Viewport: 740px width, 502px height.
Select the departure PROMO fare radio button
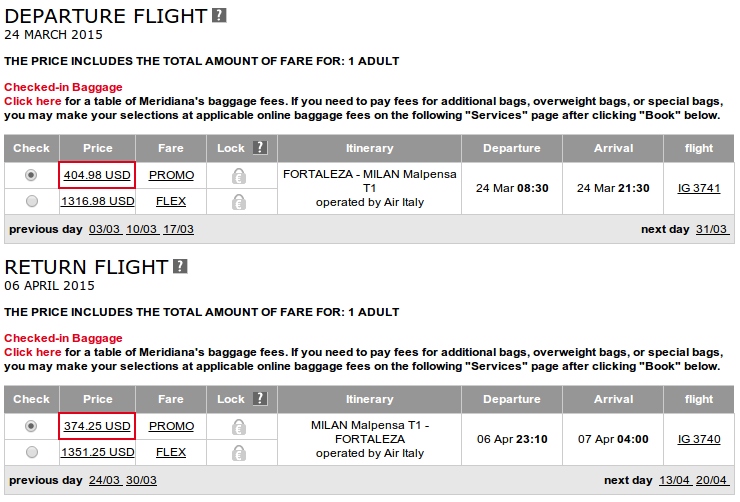(31, 175)
